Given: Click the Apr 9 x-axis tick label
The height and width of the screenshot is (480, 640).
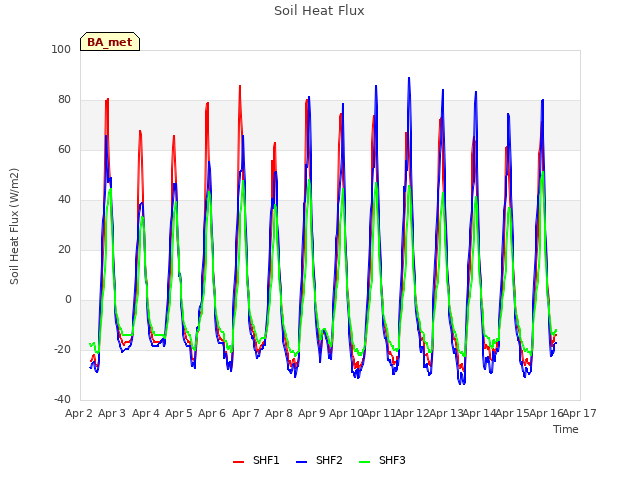Looking at the screenshot, I should pos(312,413).
